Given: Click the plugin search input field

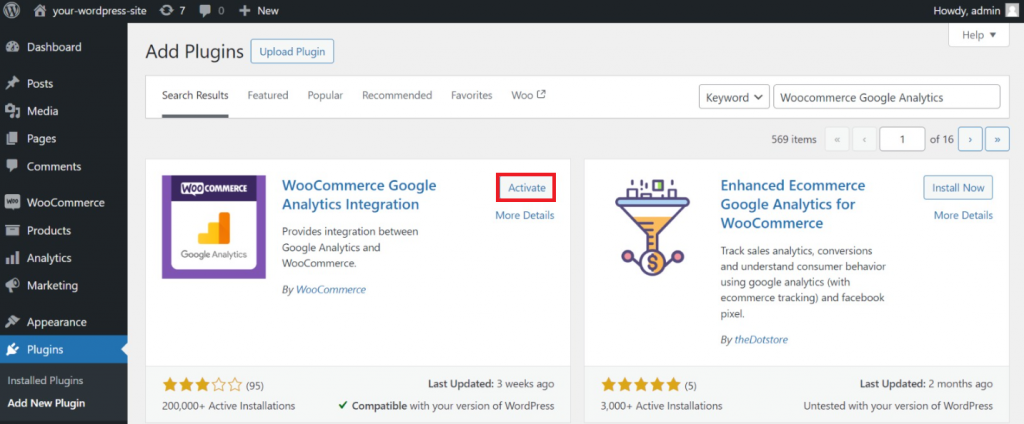Looking at the screenshot, I should point(886,97).
